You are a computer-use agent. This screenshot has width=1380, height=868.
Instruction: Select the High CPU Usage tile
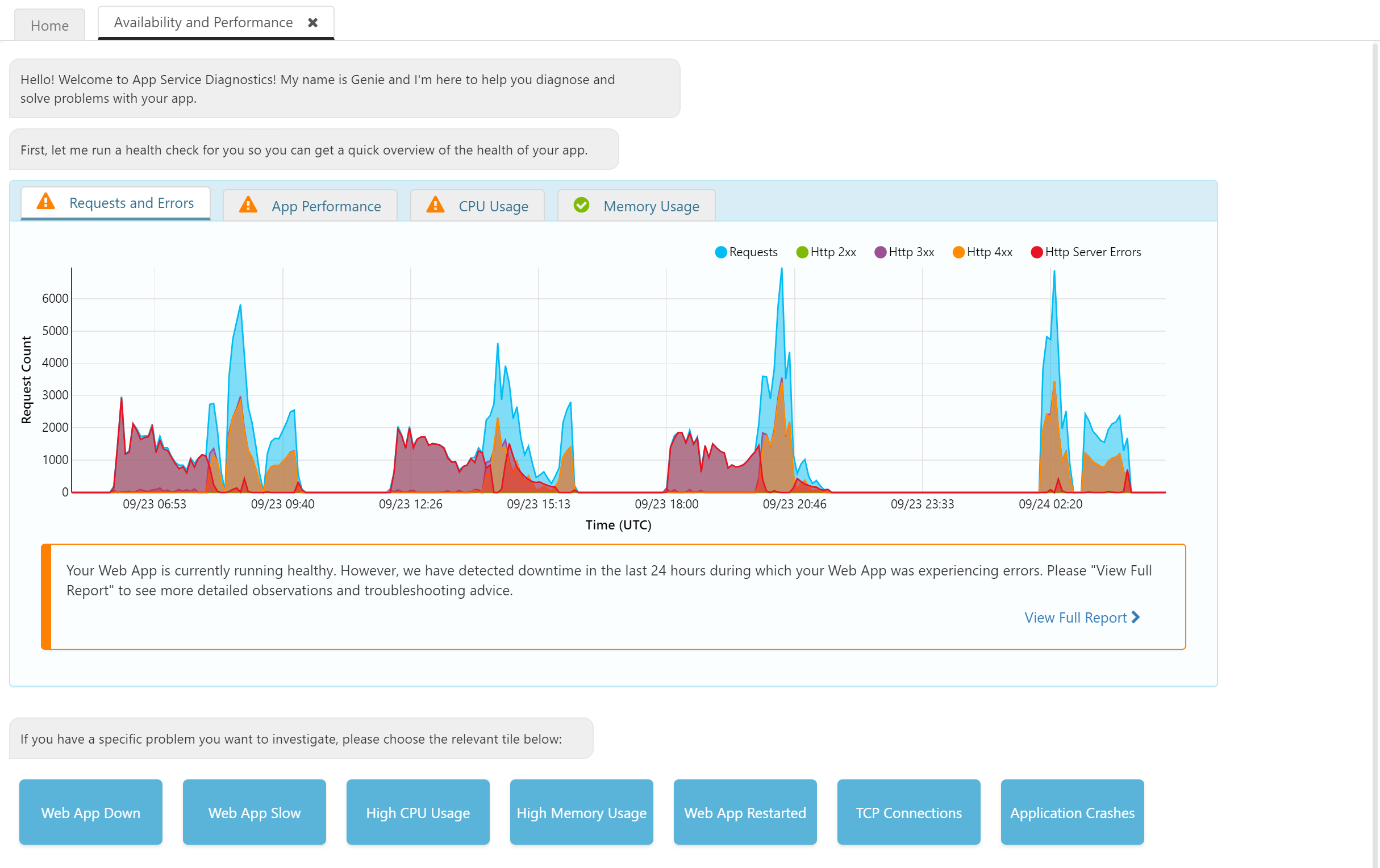pos(418,812)
